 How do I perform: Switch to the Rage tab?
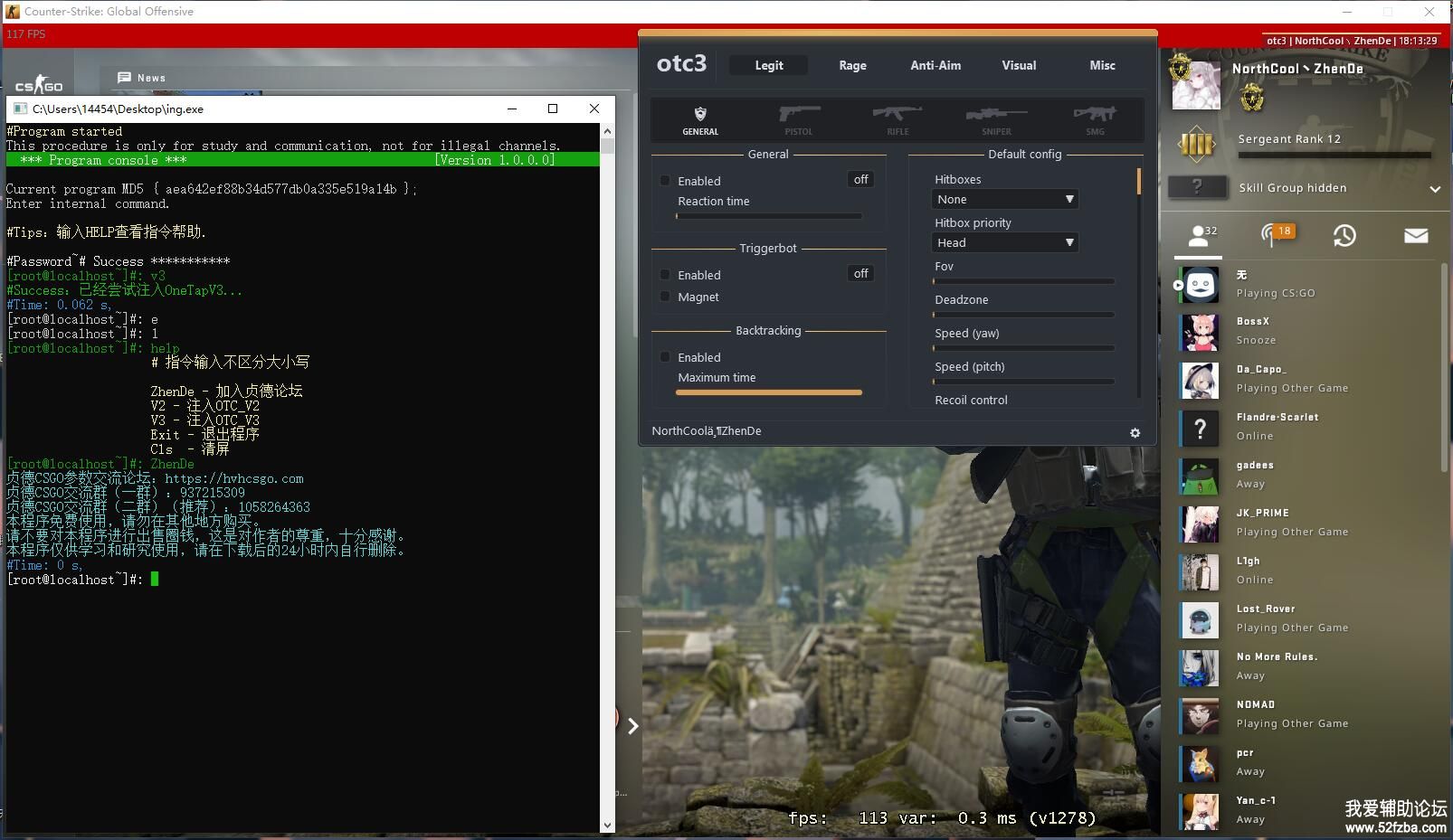852,65
